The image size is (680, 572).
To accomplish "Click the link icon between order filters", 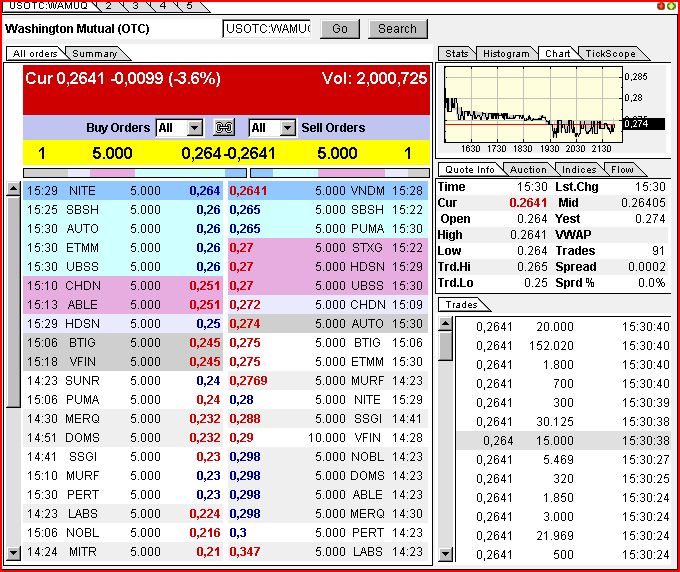I will [224, 127].
